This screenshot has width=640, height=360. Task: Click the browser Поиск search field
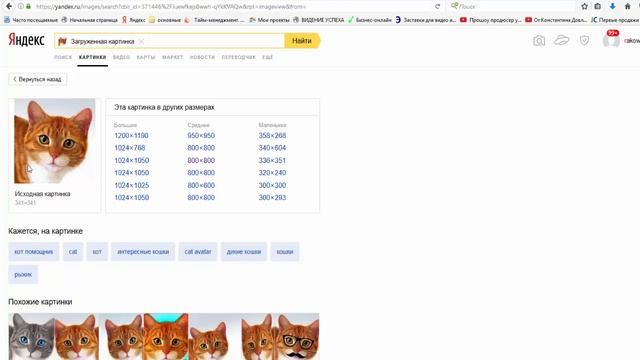[512, 7]
